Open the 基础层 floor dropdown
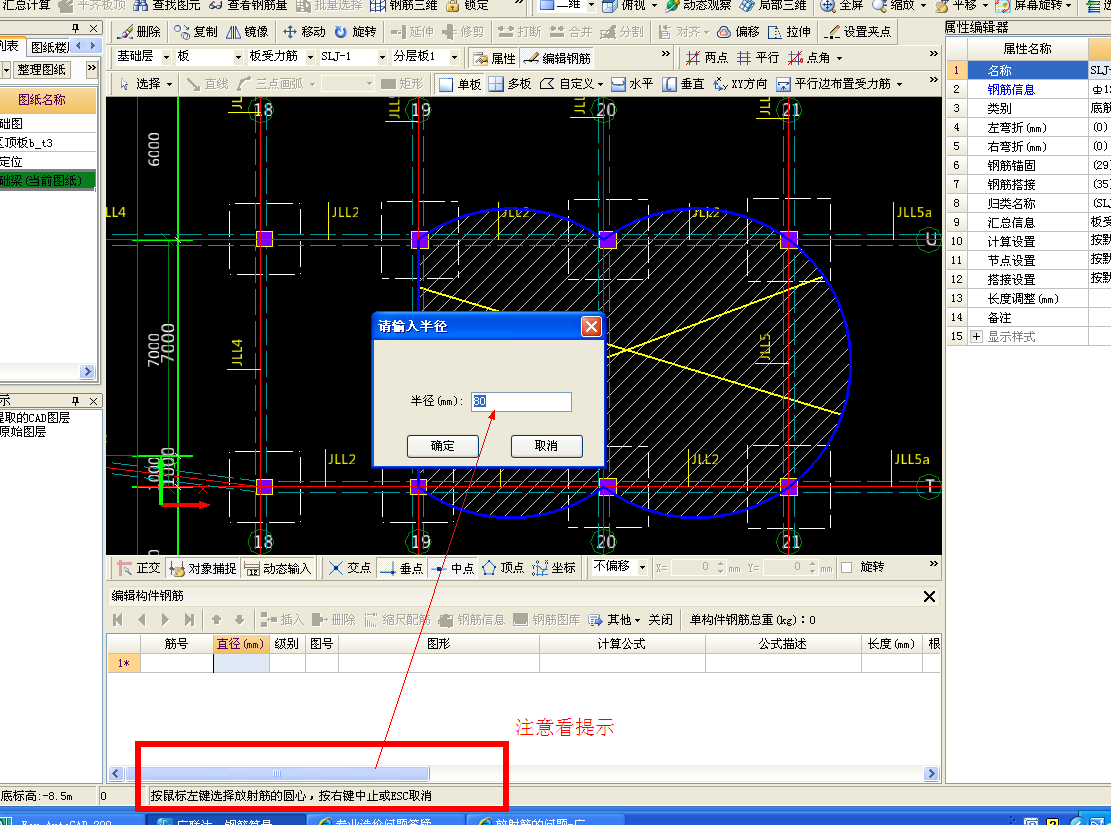Viewport: 1111px width, 825px height. pos(167,57)
